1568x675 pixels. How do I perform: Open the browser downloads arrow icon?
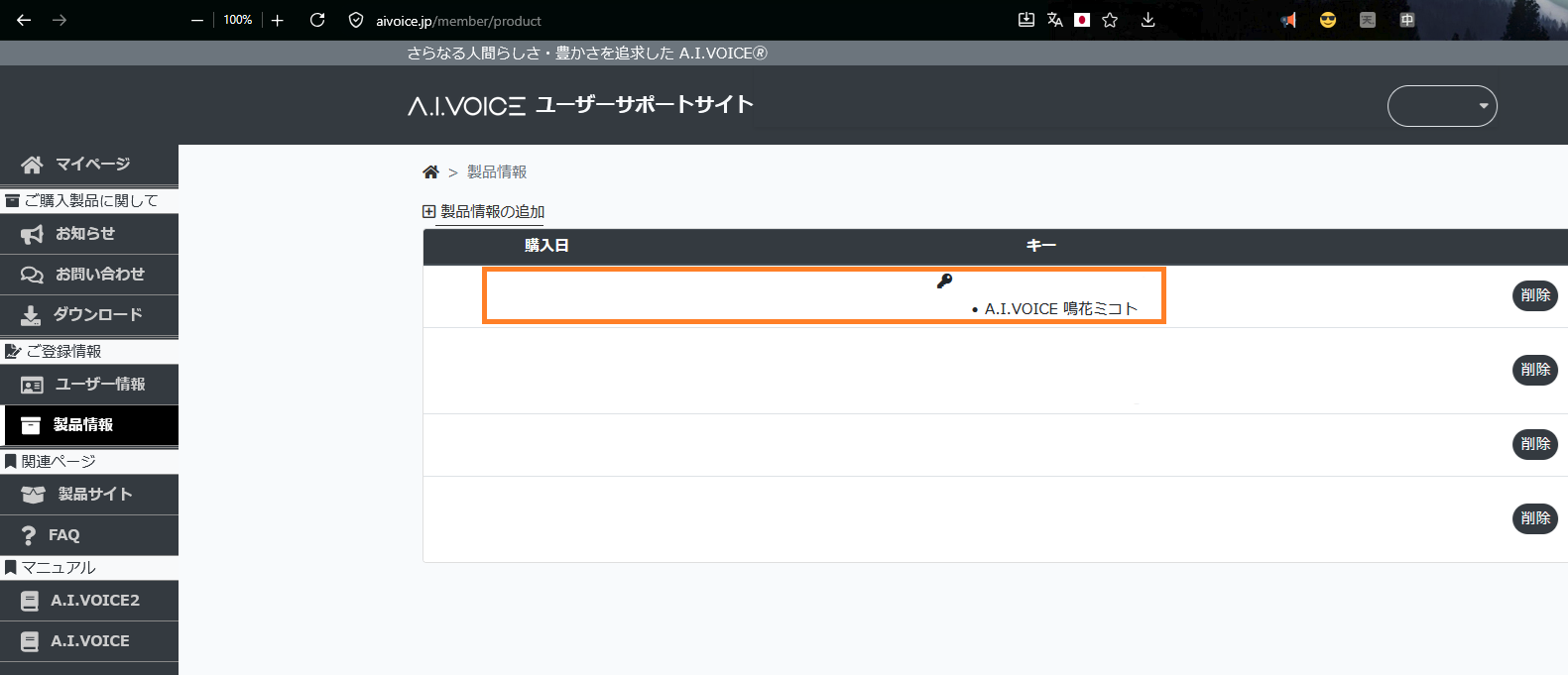click(x=1147, y=20)
